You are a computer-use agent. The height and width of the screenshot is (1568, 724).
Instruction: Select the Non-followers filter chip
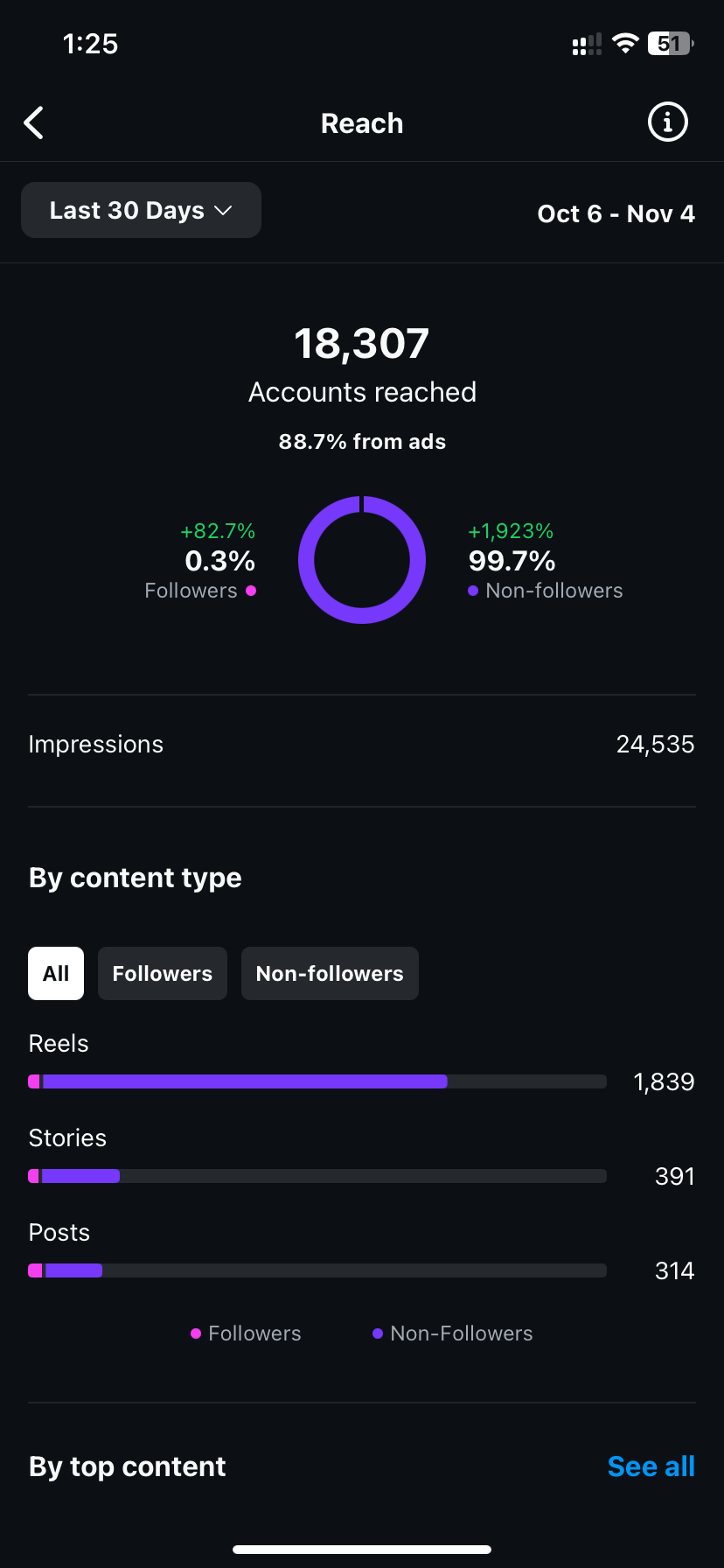coord(330,973)
